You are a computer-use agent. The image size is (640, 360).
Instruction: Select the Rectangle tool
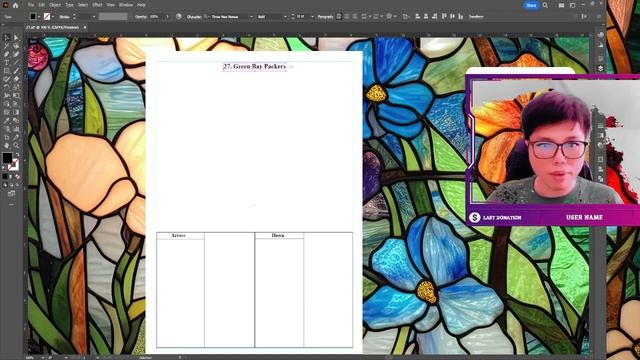[7, 71]
